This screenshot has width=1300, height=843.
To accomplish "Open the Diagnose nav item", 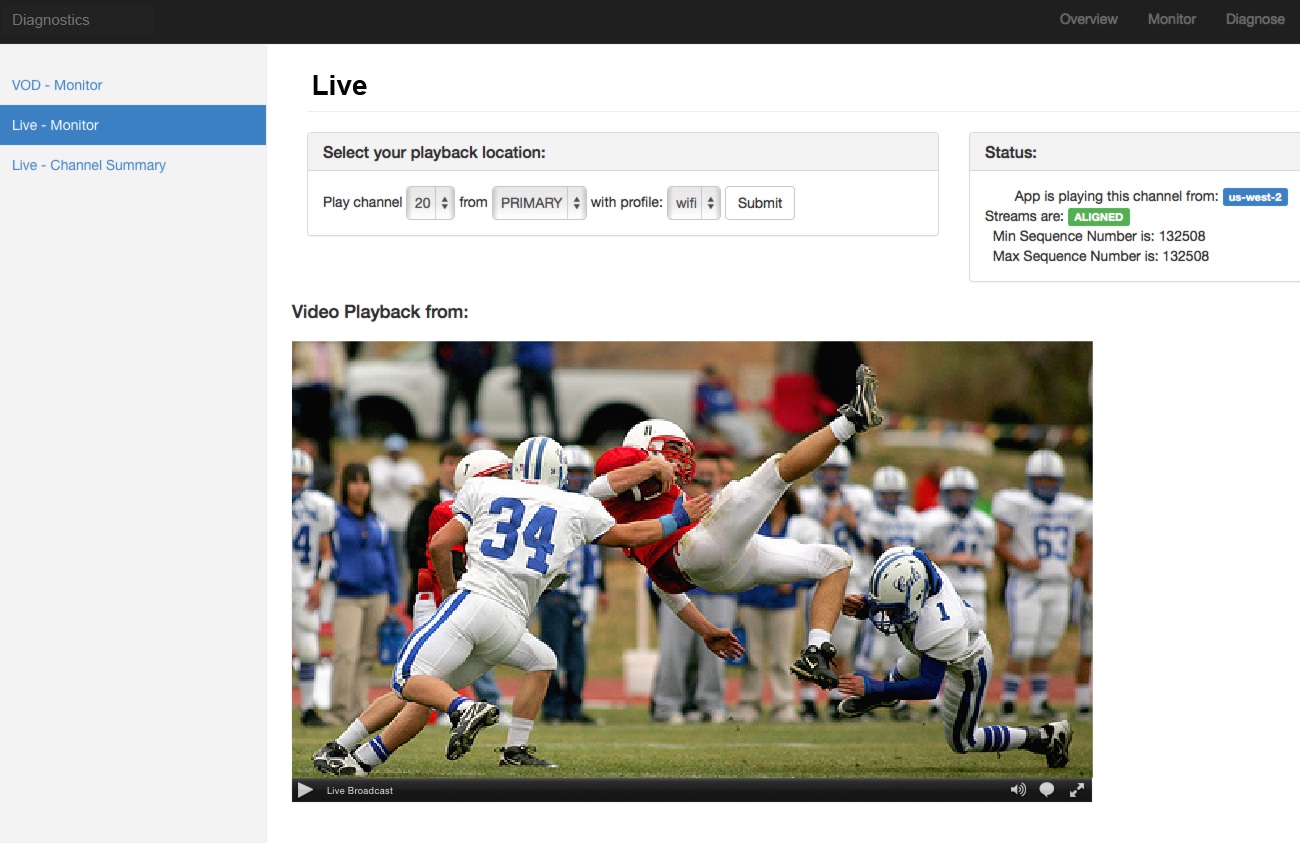I will (1255, 19).
